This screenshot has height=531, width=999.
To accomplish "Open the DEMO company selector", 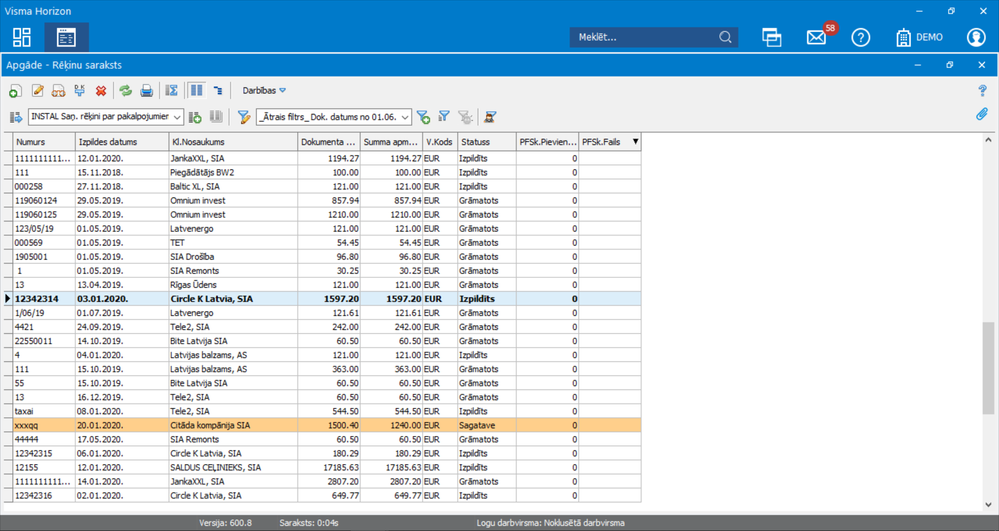I will coord(920,37).
